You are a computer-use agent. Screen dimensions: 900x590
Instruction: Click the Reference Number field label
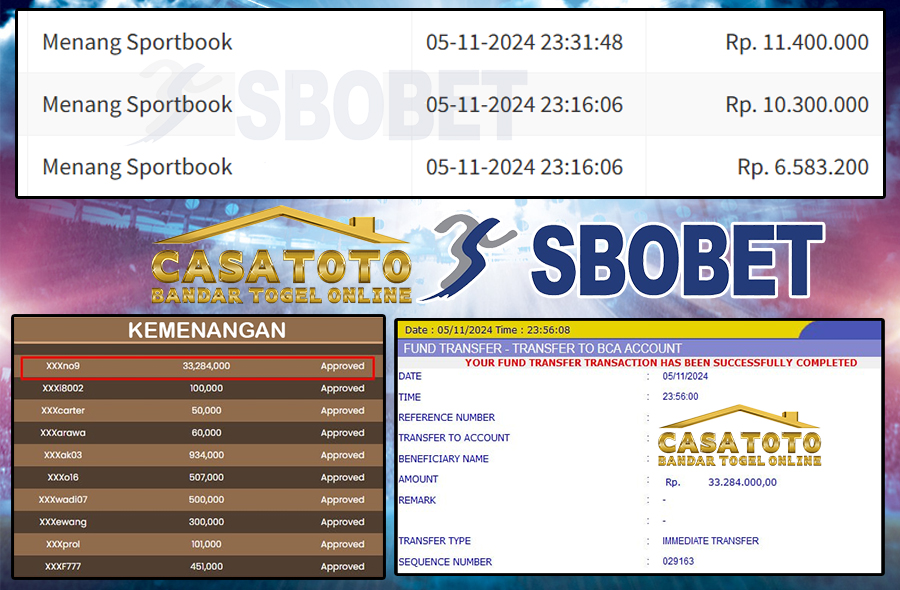pos(446,417)
